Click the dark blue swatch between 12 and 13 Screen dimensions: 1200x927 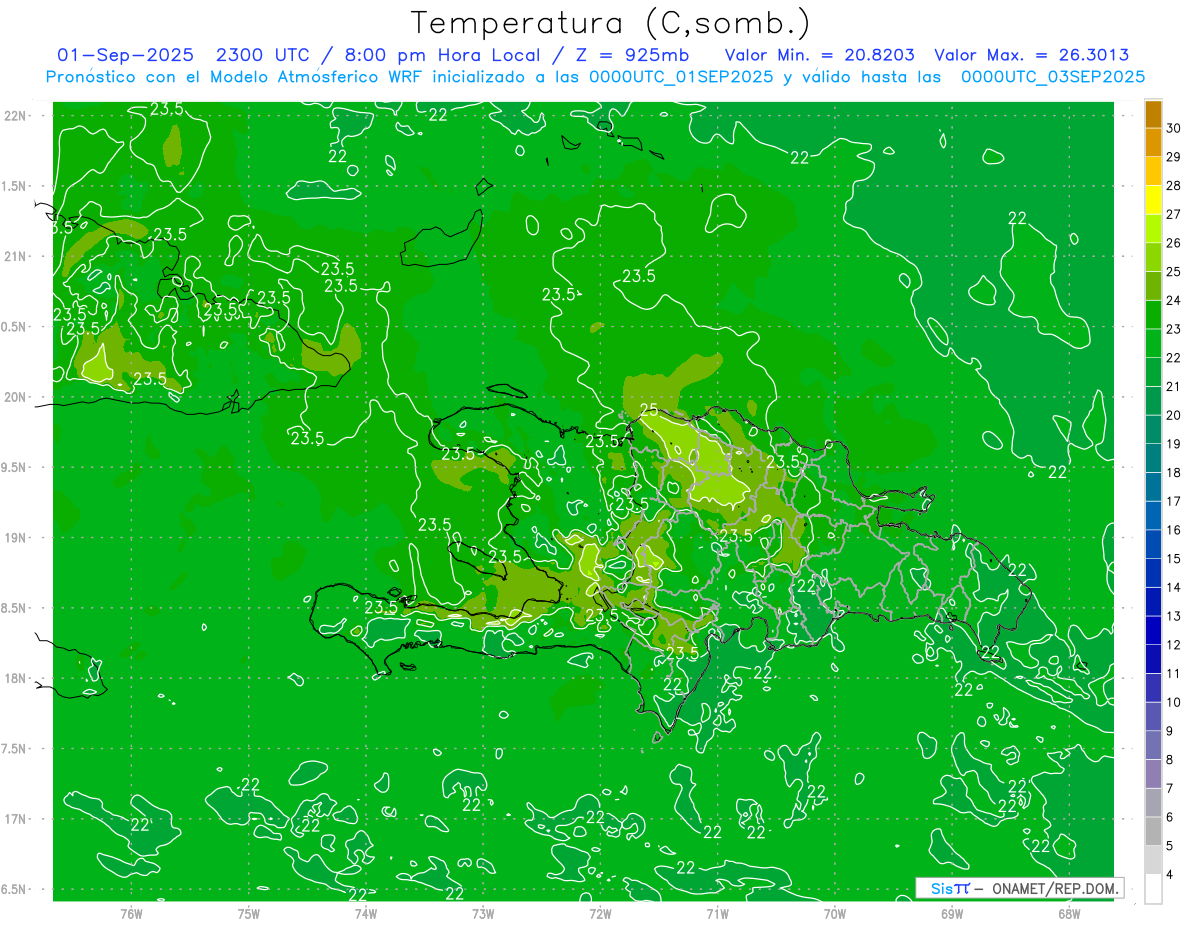[1153, 631]
